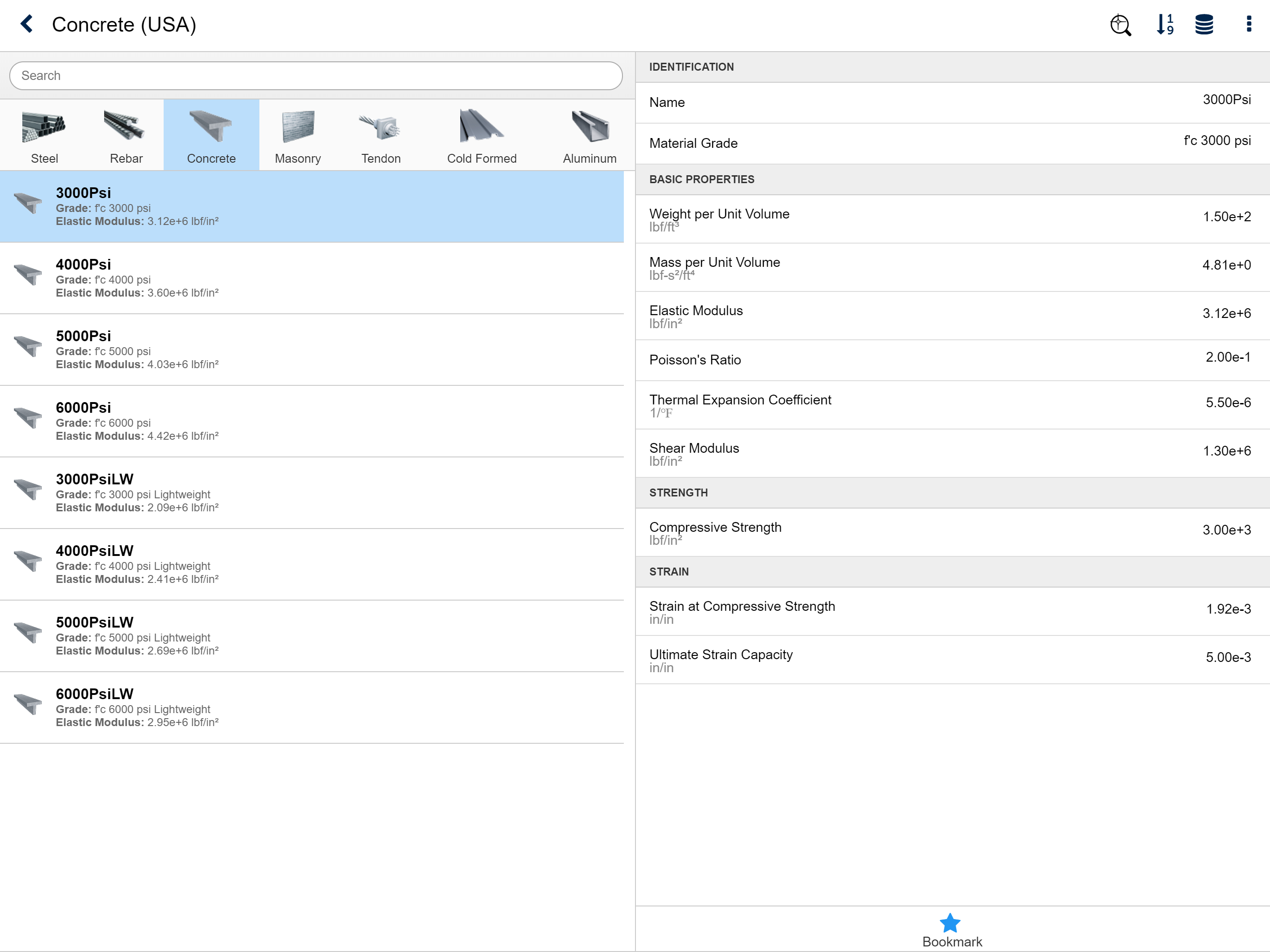Open the numeric sort order icon

(1165, 25)
